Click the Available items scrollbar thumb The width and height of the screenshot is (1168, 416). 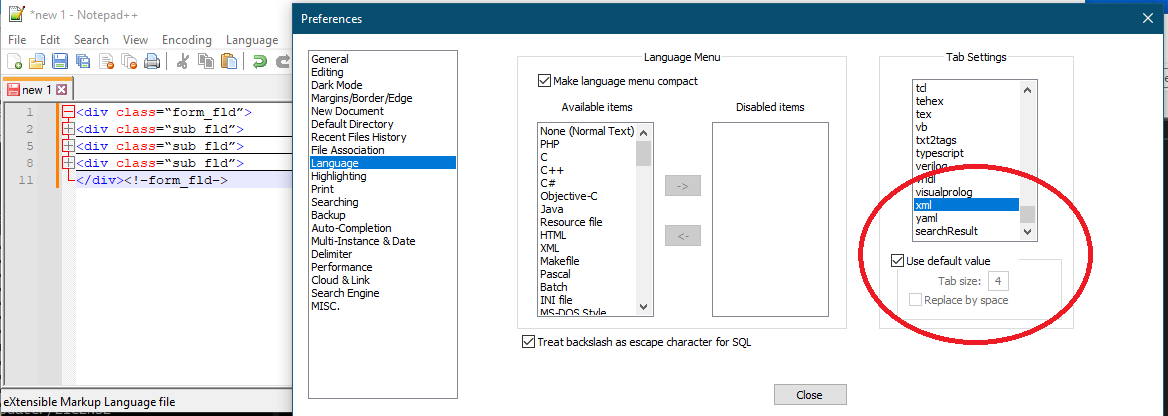point(644,154)
